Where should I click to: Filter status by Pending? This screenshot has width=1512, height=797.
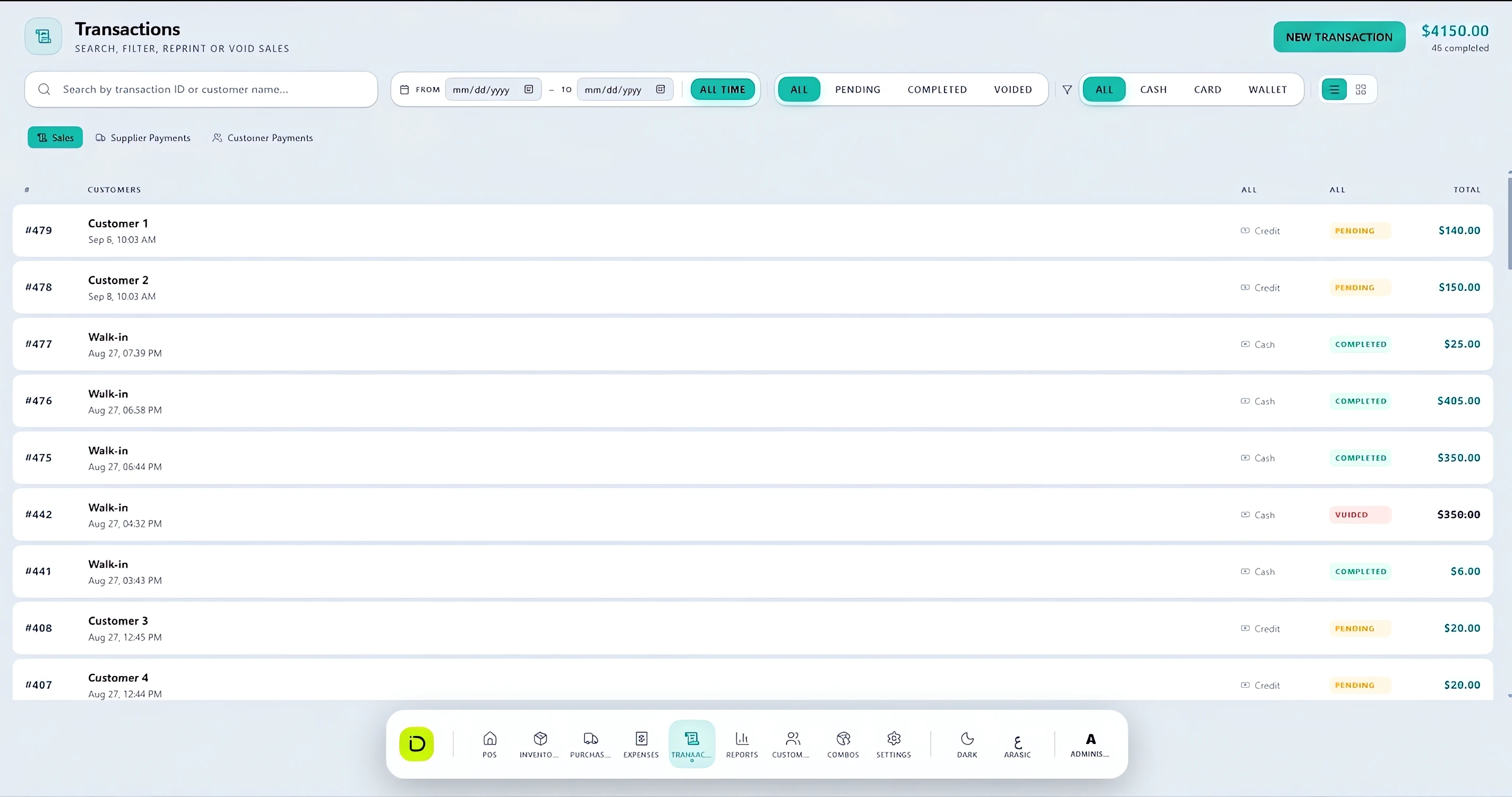(x=857, y=89)
